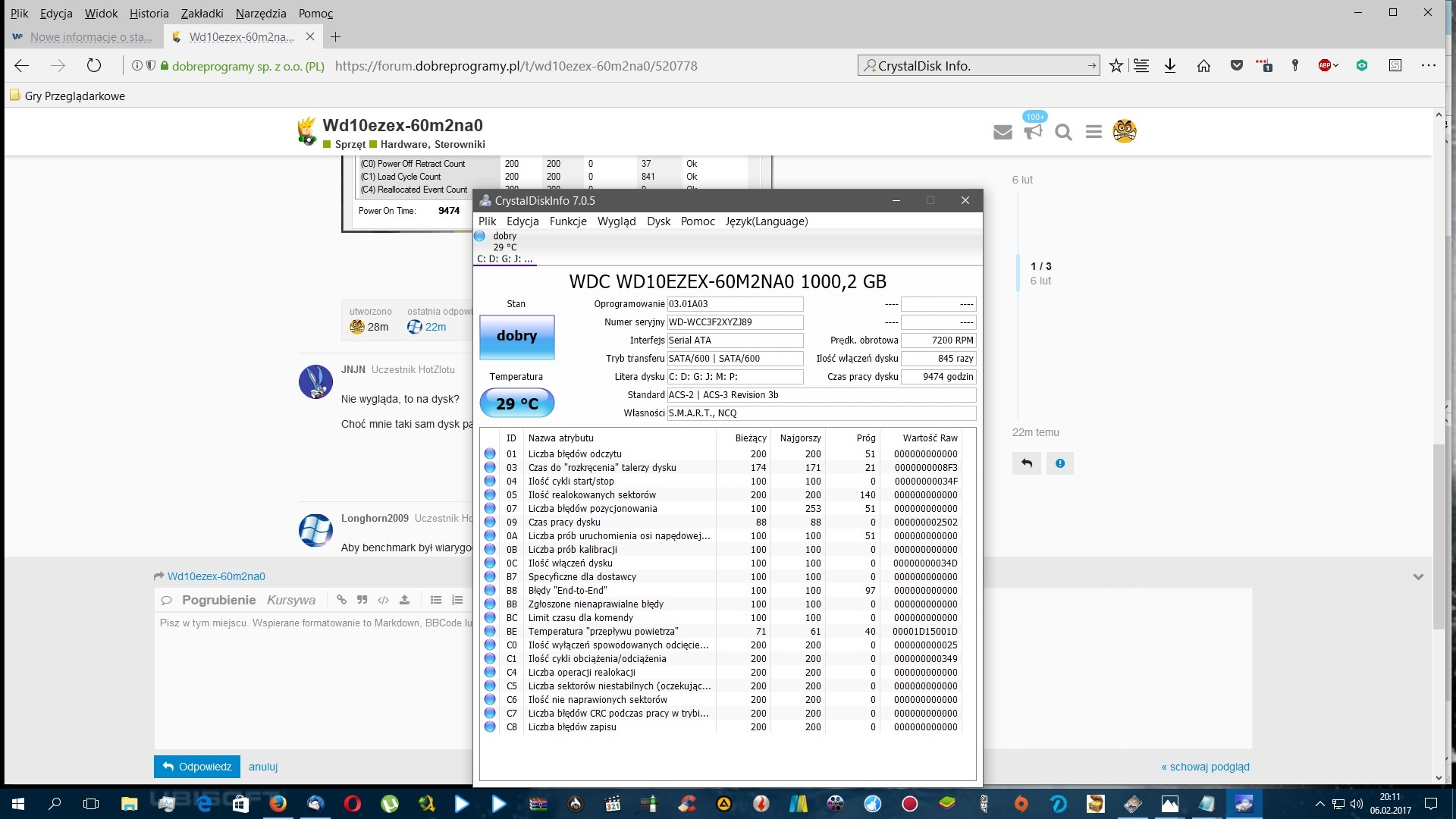Insert preformatted code in reply editor

pos(383,600)
